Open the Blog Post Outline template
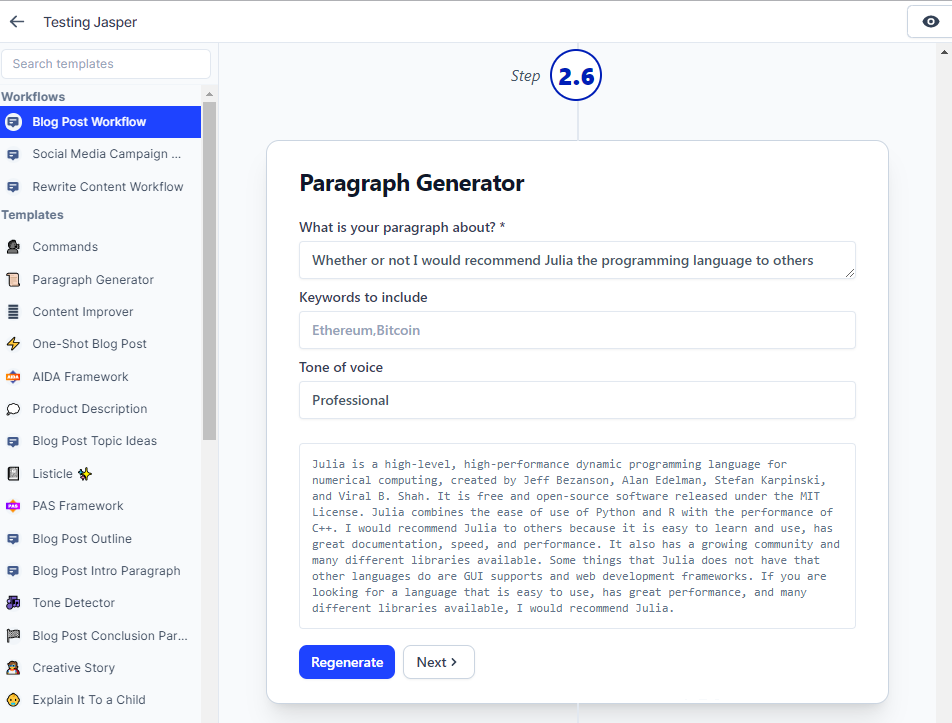 tap(82, 539)
